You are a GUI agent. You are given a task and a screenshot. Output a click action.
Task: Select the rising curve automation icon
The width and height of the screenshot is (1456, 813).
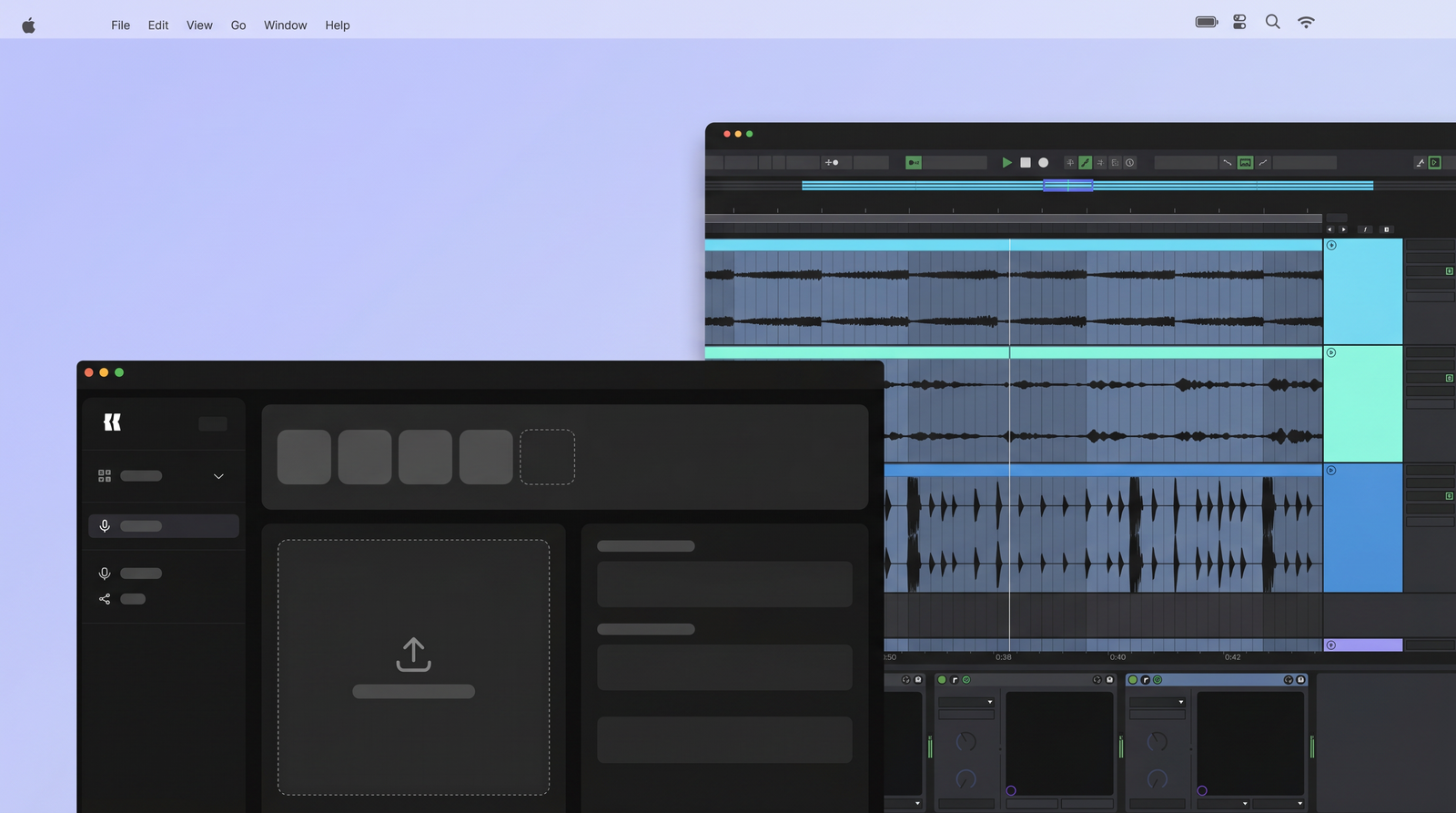pos(1263,162)
